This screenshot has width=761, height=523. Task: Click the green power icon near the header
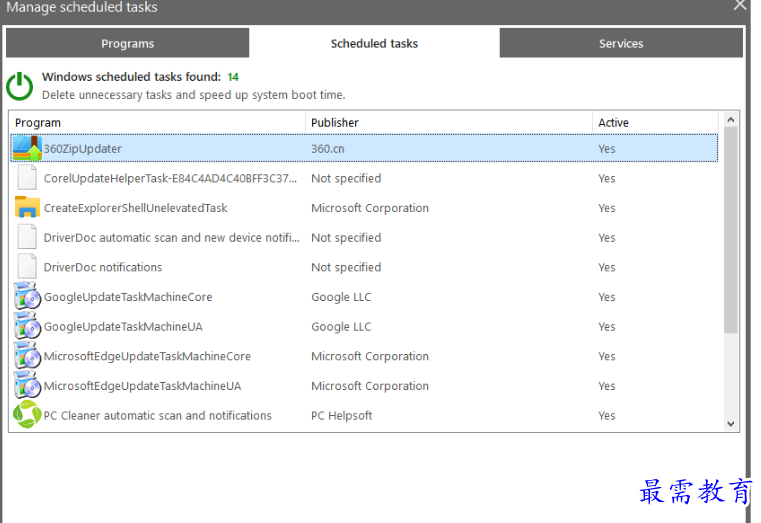[x=19, y=86]
